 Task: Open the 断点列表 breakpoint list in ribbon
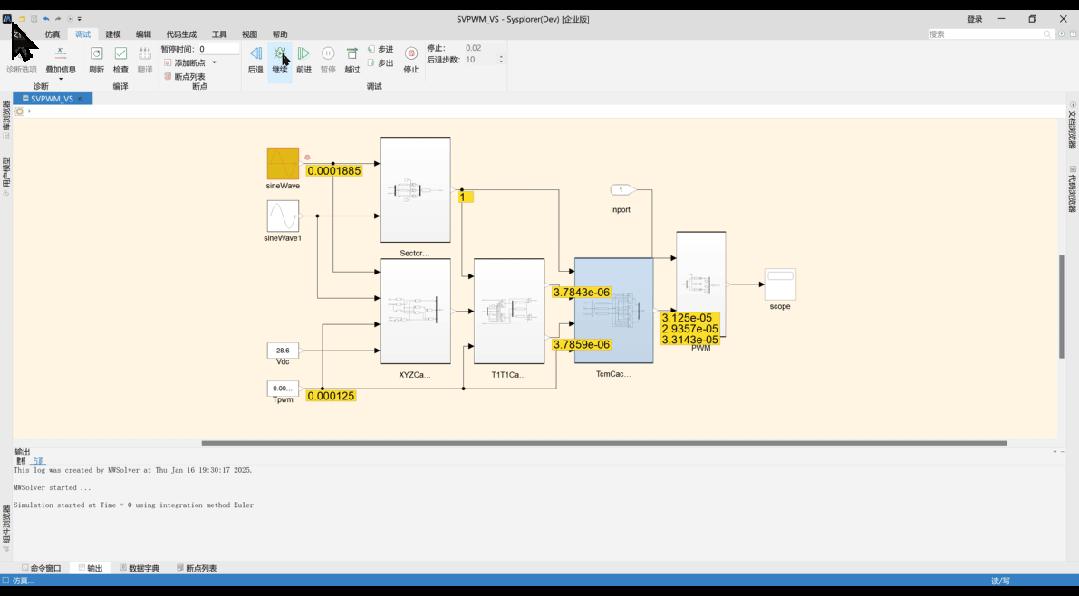(184, 76)
